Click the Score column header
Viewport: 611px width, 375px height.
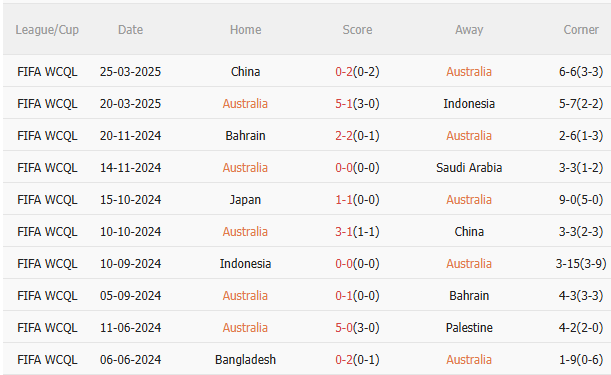pos(357,30)
